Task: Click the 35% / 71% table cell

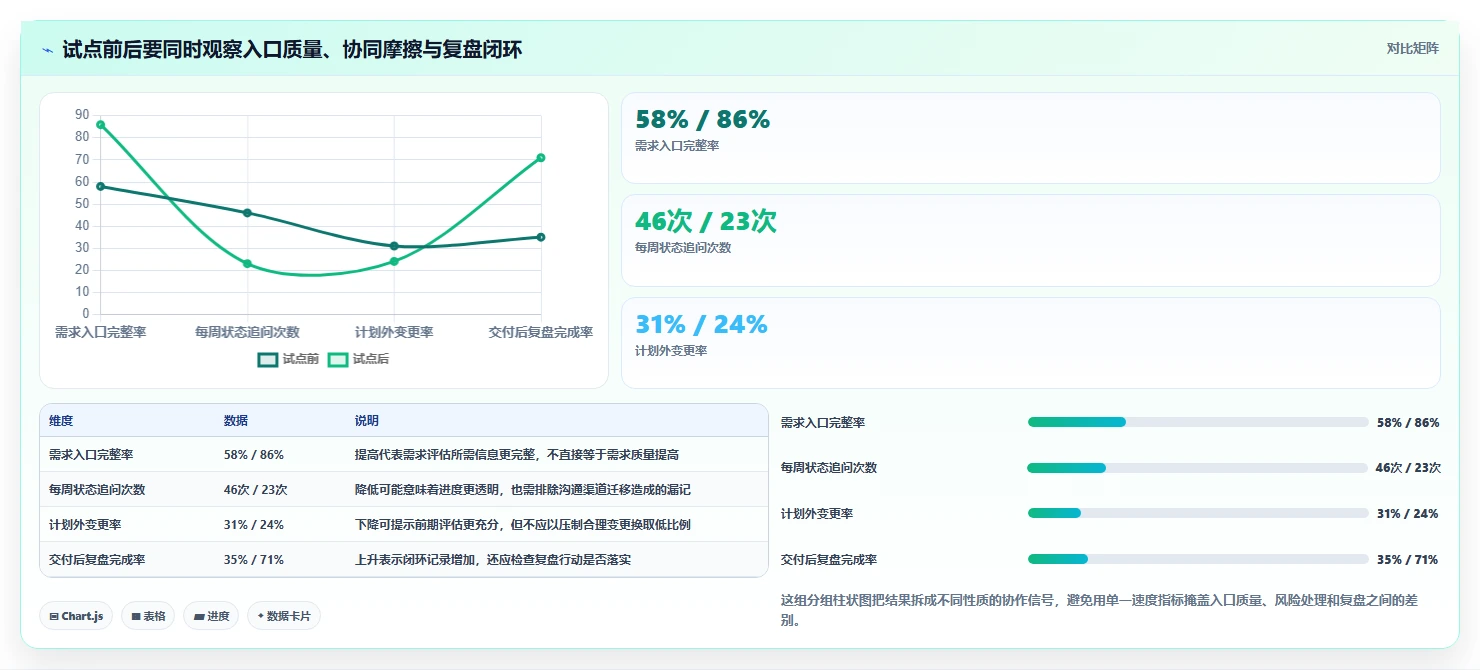Action: [x=254, y=560]
